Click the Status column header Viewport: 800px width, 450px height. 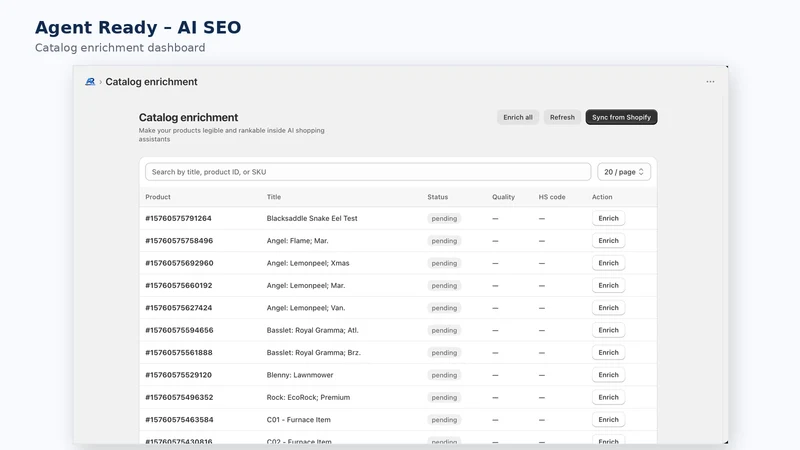(x=438, y=197)
